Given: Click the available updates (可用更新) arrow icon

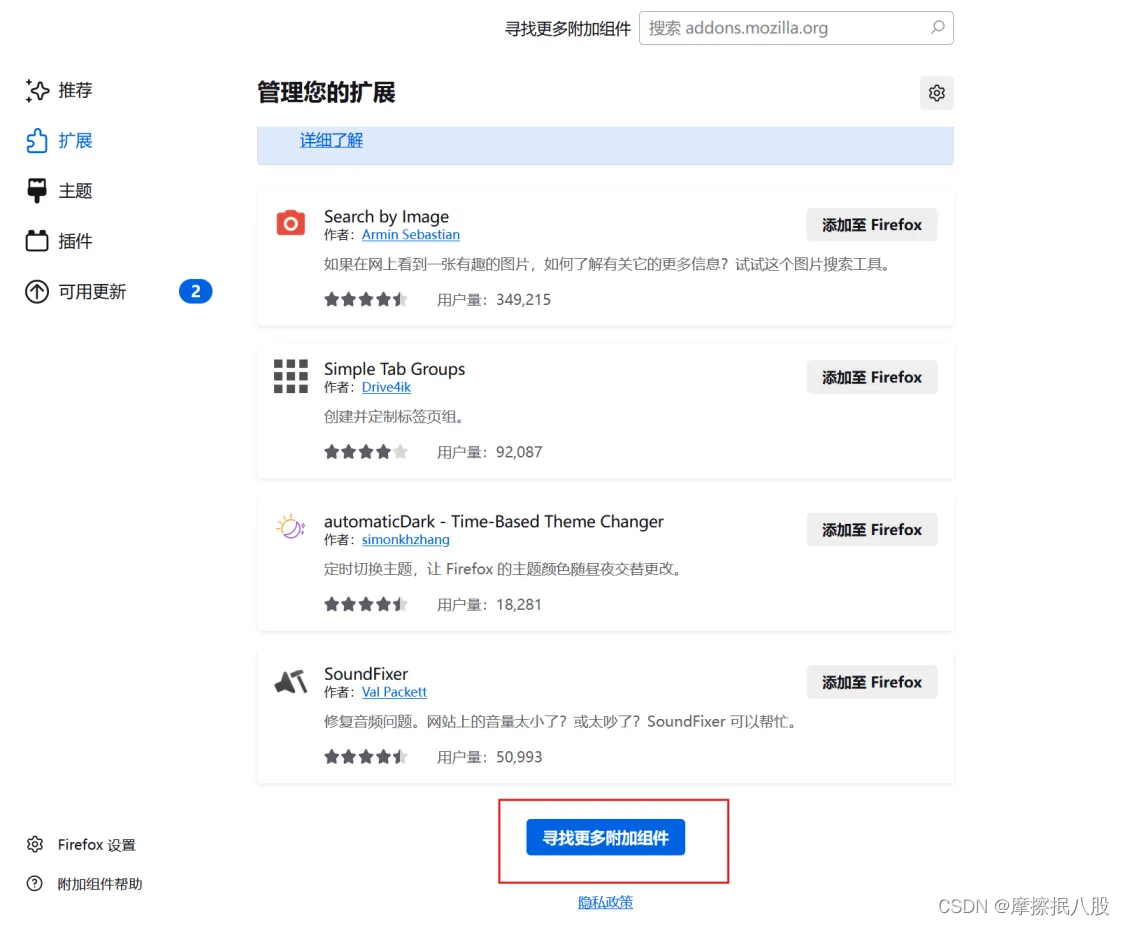Looking at the screenshot, I should [x=37, y=291].
